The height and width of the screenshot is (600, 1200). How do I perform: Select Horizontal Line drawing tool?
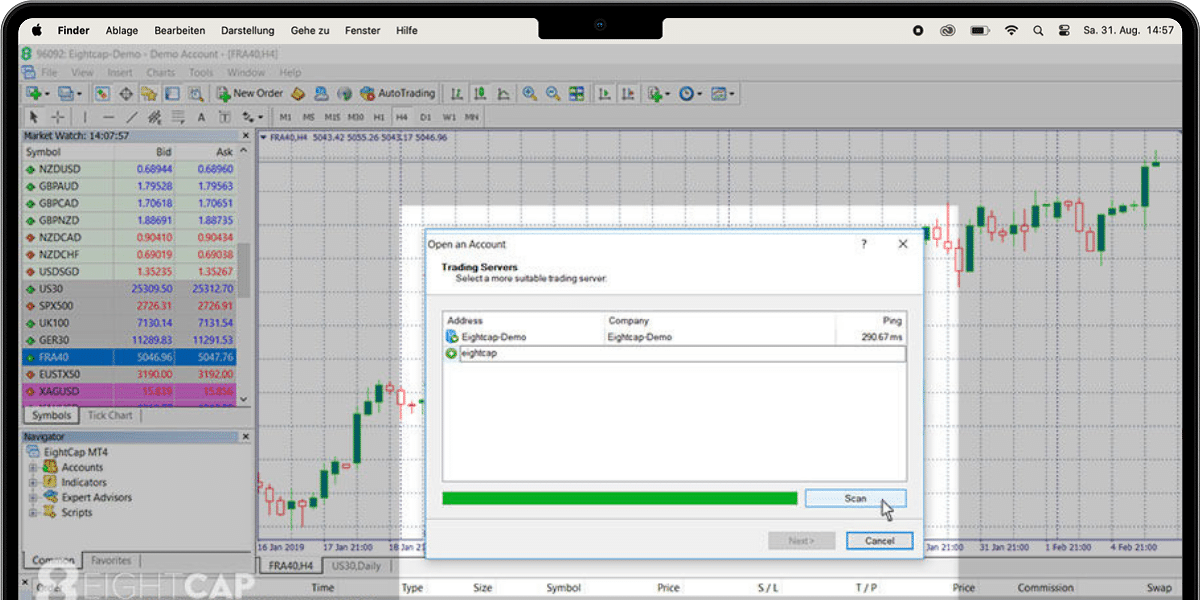tap(108, 117)
